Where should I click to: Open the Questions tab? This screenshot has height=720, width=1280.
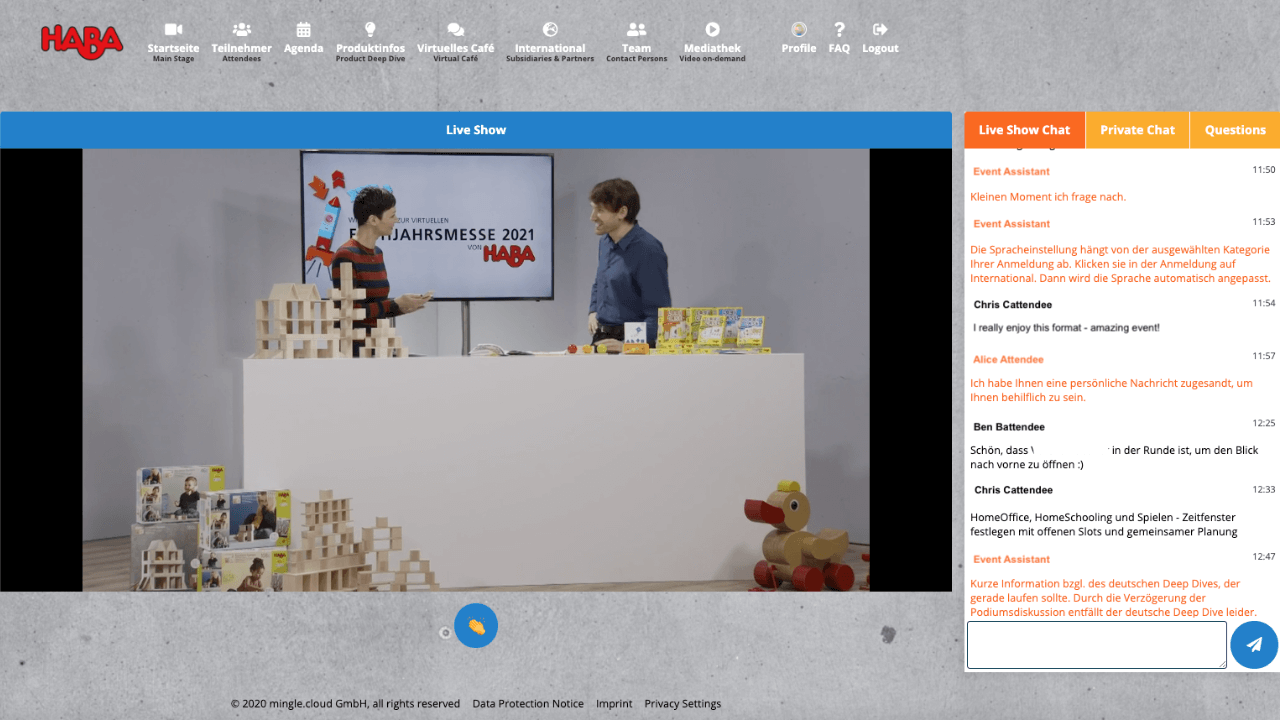(1234, 130)
